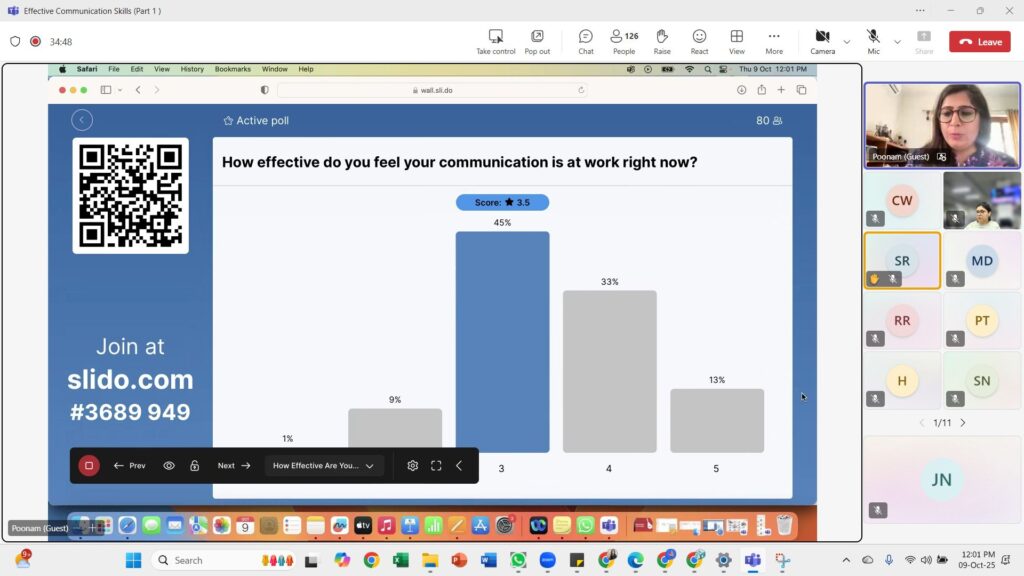Click Next in the Slido control bar
The image size is (1024, 576).
(x=234, y=466)
